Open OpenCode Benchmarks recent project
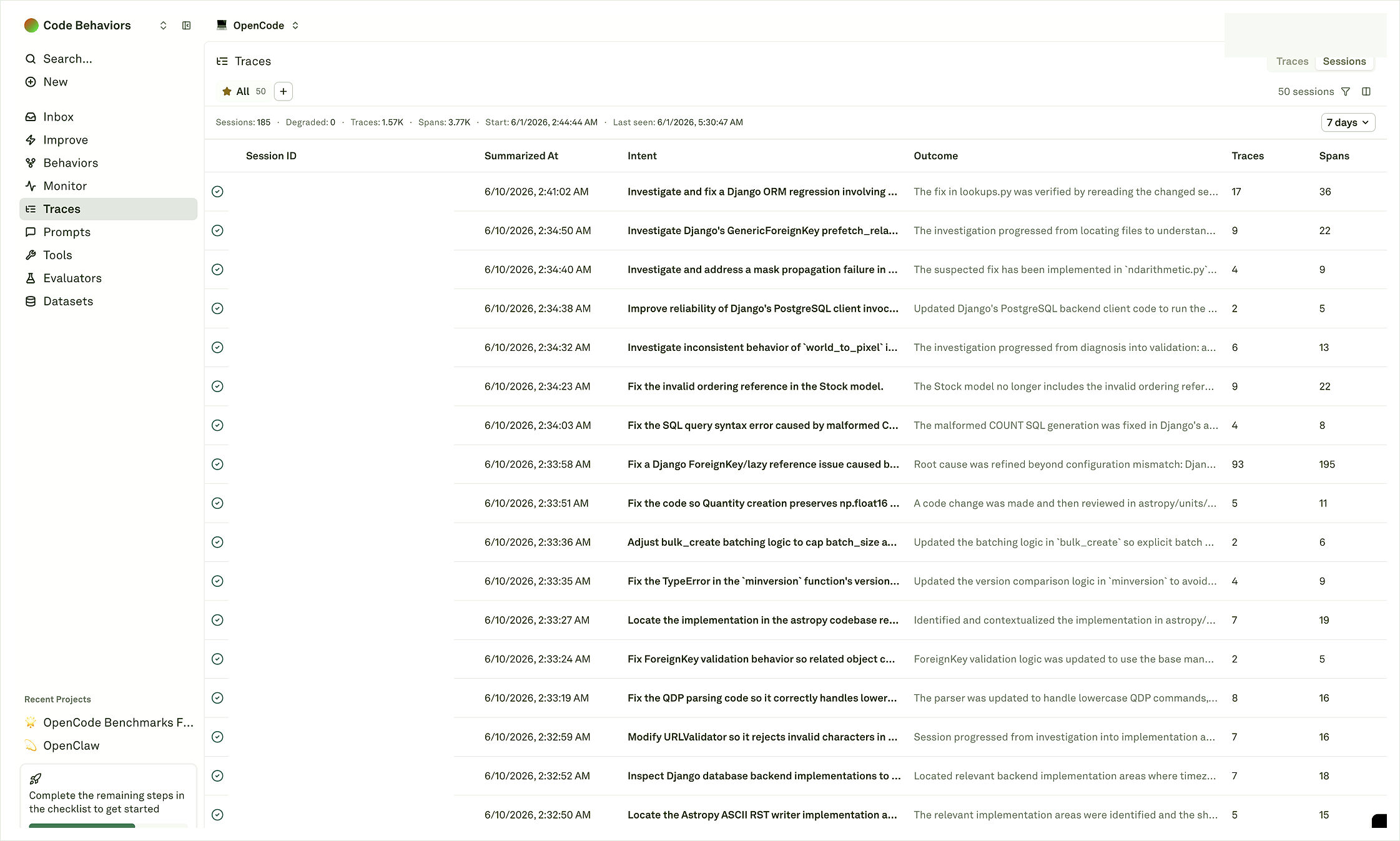Screen dimensions: 1400x841 [108, 722]
